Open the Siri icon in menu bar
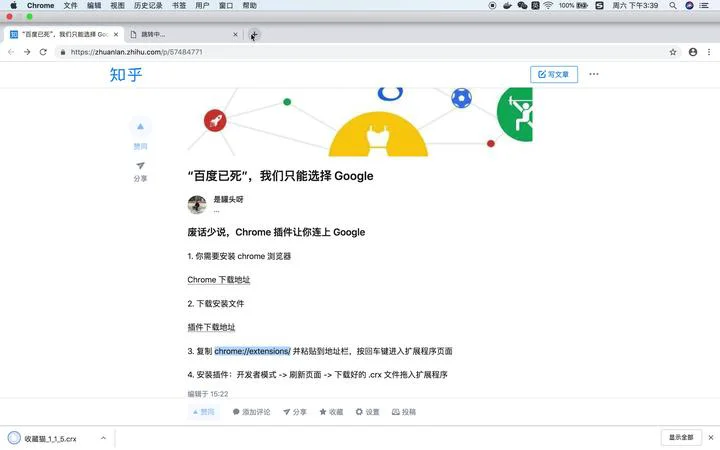Screen dimensions: 720x450 [x=689, y=6]
